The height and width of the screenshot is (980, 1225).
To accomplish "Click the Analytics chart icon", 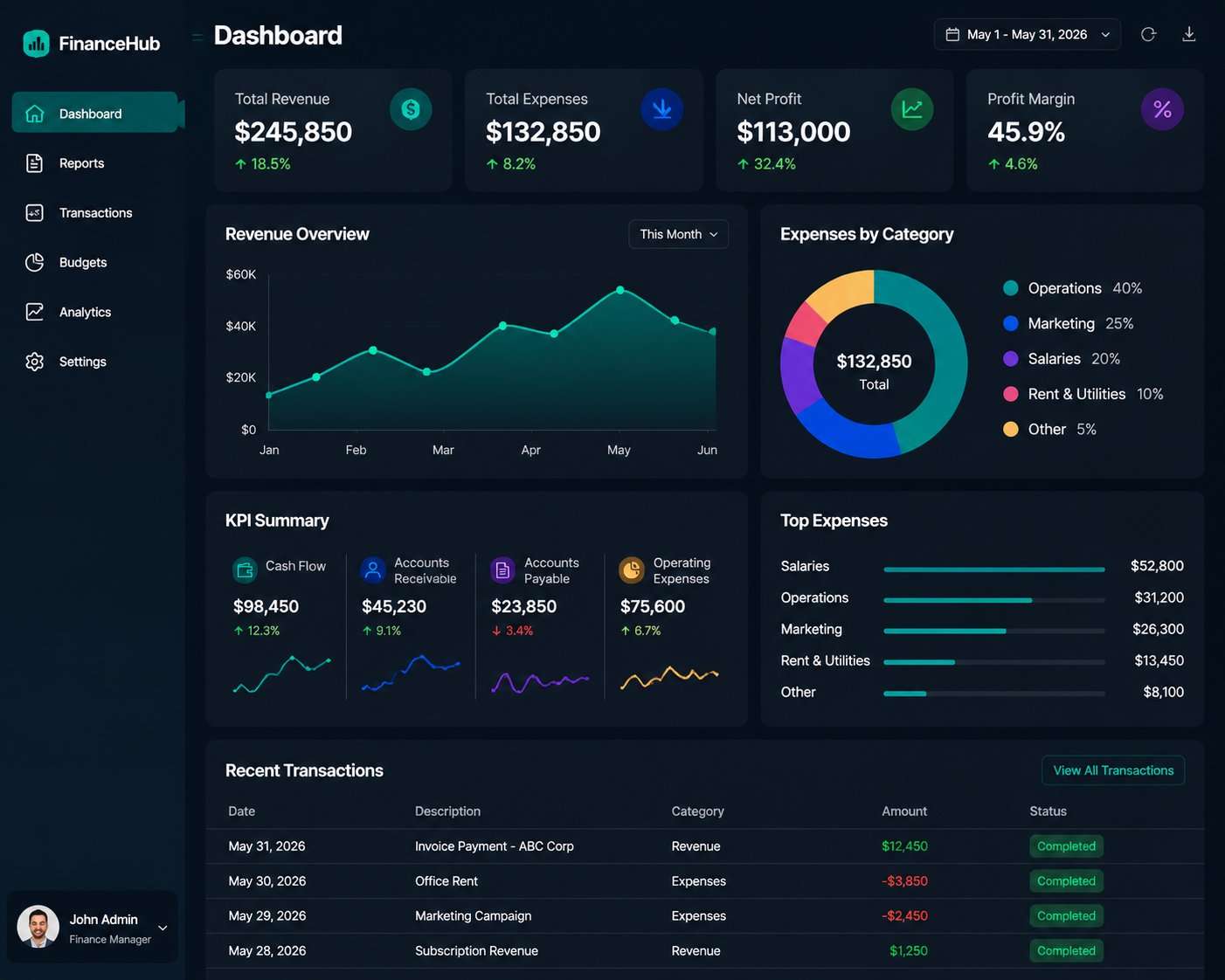I will click(x=35, y=312).
